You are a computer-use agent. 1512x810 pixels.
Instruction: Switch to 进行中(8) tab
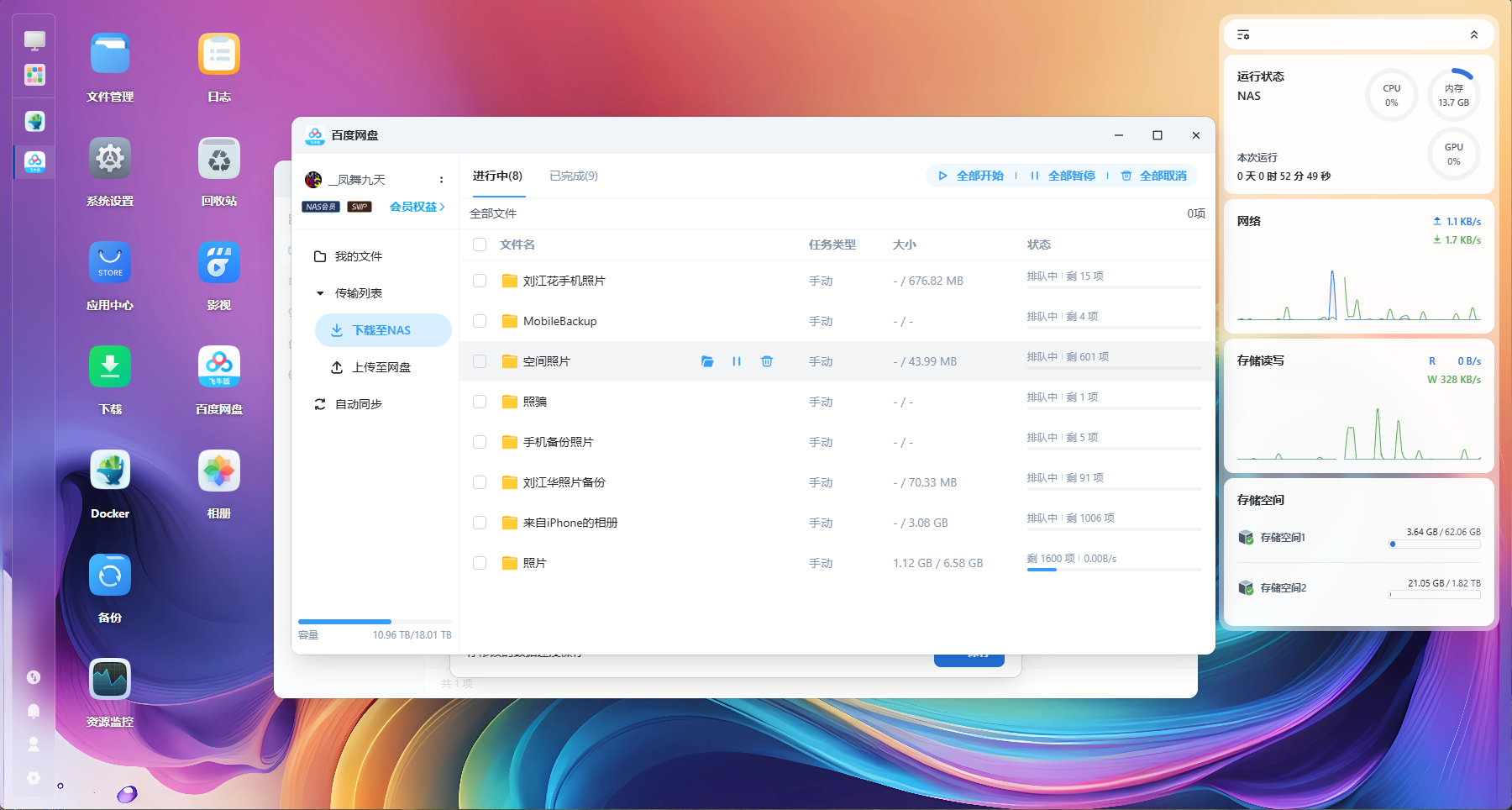[497, 176]
